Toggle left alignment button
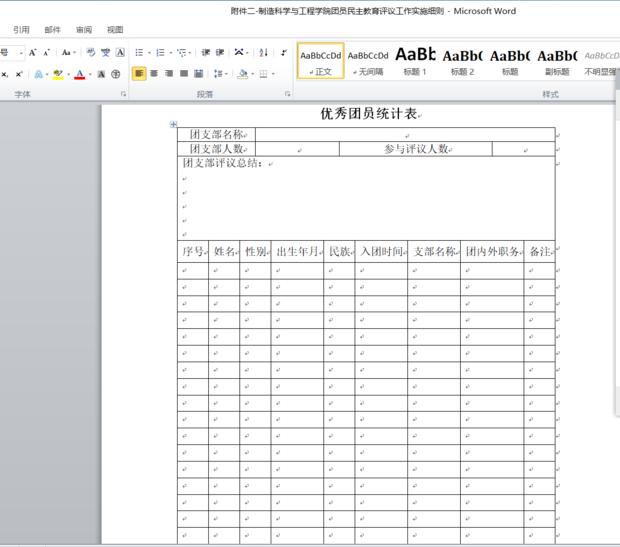The height and width of the screenshot is (547, 620). 139,74
